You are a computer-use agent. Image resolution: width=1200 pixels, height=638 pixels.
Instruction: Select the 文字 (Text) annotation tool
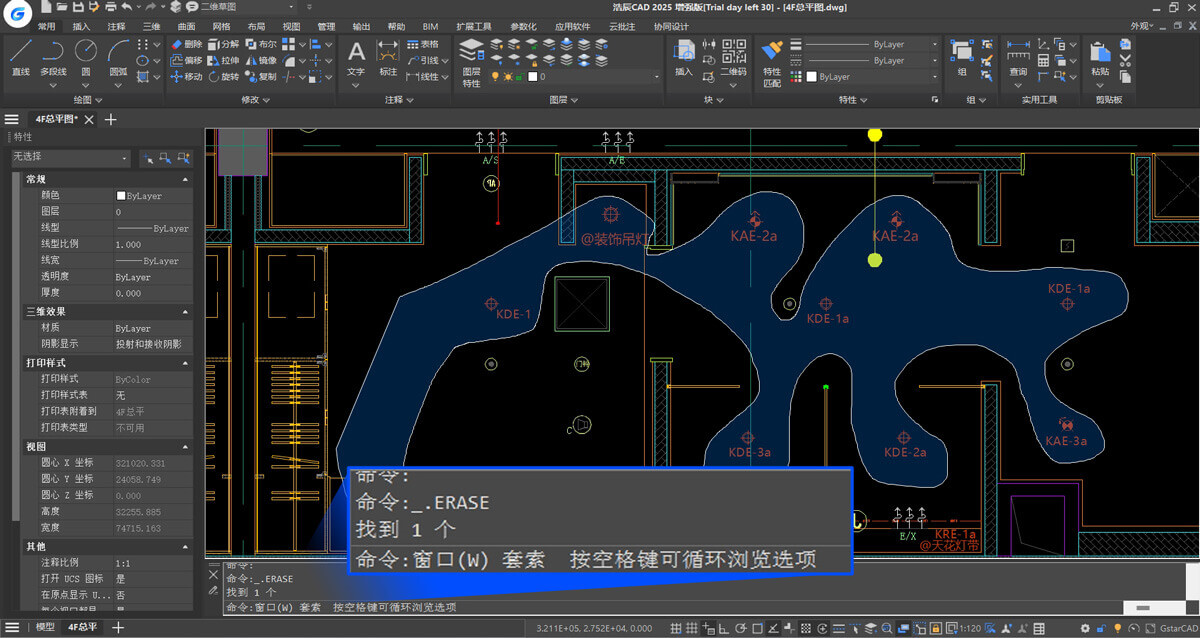pos(356,57)
